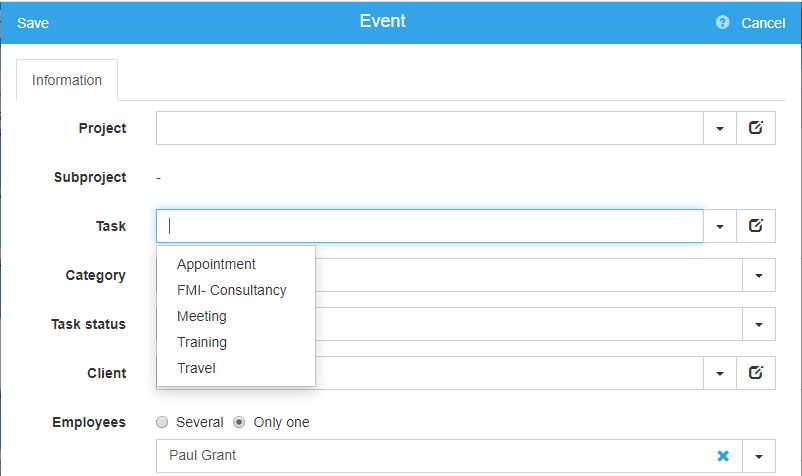Viewport: 802px width, 476px height.
Task: Focus the Project input field
Action: click(430, 128)
